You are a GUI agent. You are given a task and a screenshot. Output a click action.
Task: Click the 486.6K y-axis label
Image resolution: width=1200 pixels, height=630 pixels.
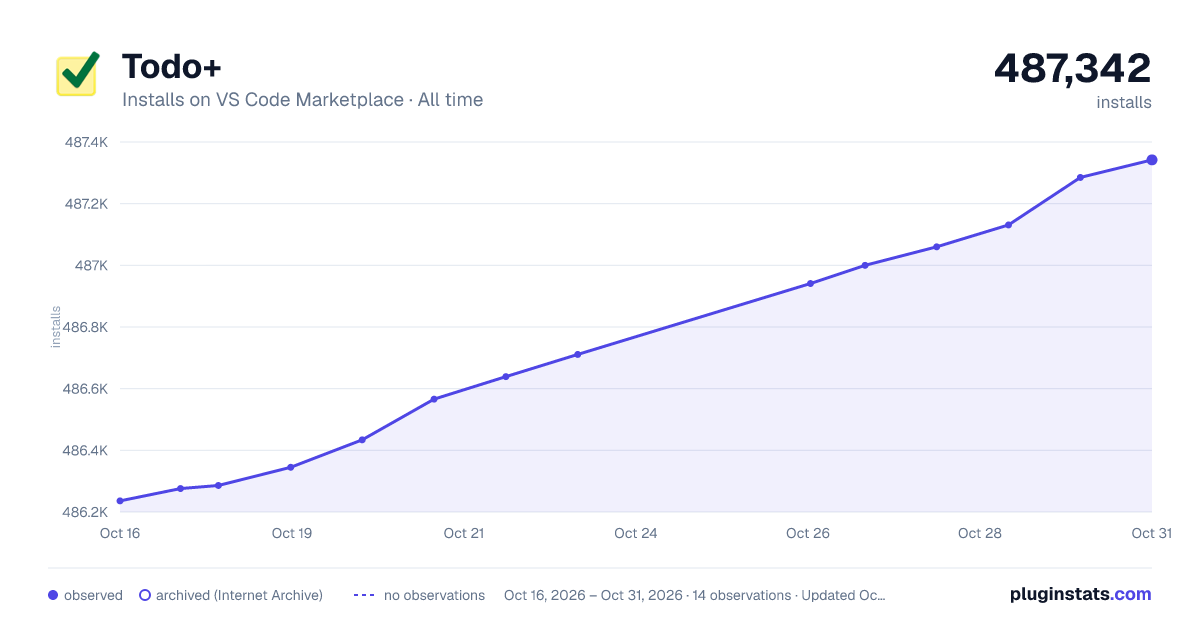[86, 389]
